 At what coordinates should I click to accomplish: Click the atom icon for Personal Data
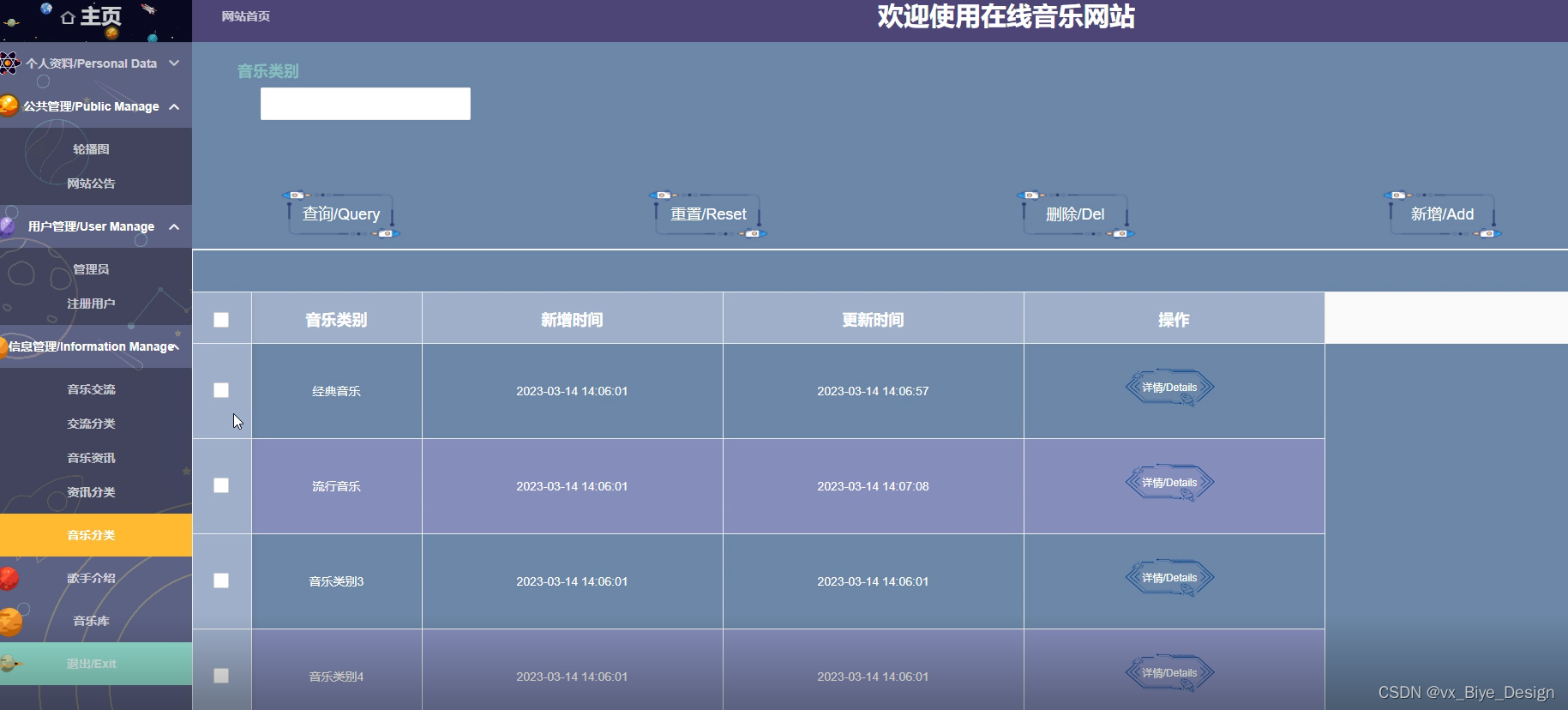click(x=9, y=63)
